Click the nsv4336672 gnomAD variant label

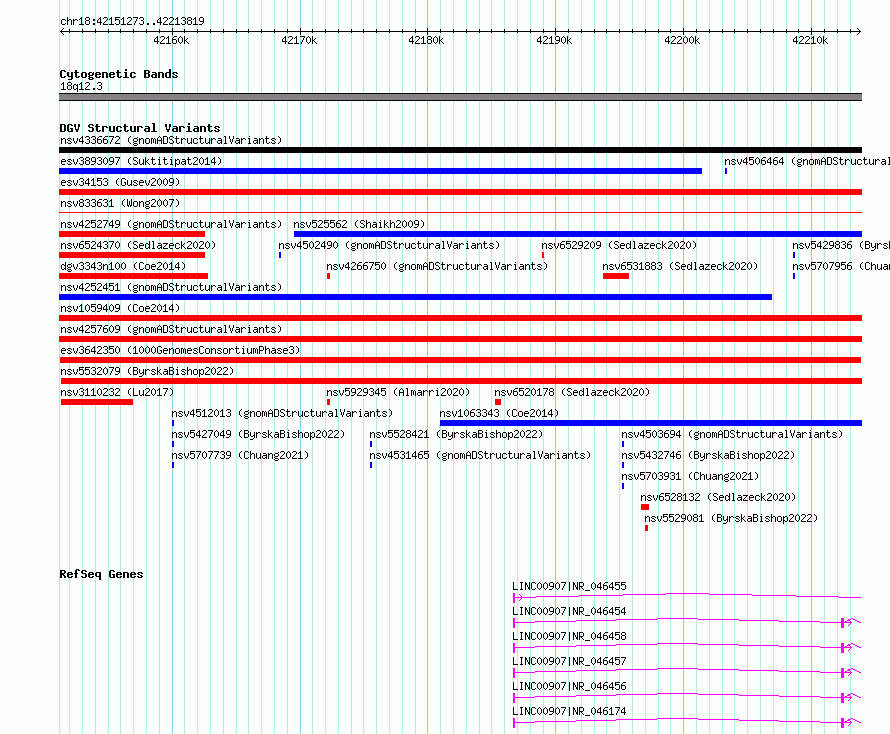coord(171,140)
